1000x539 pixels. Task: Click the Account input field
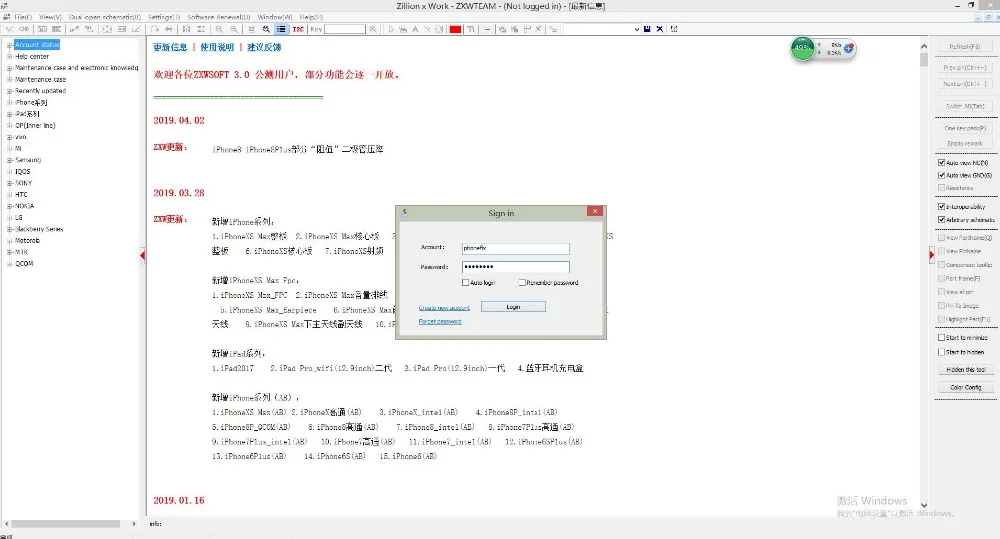coord(515,248)
